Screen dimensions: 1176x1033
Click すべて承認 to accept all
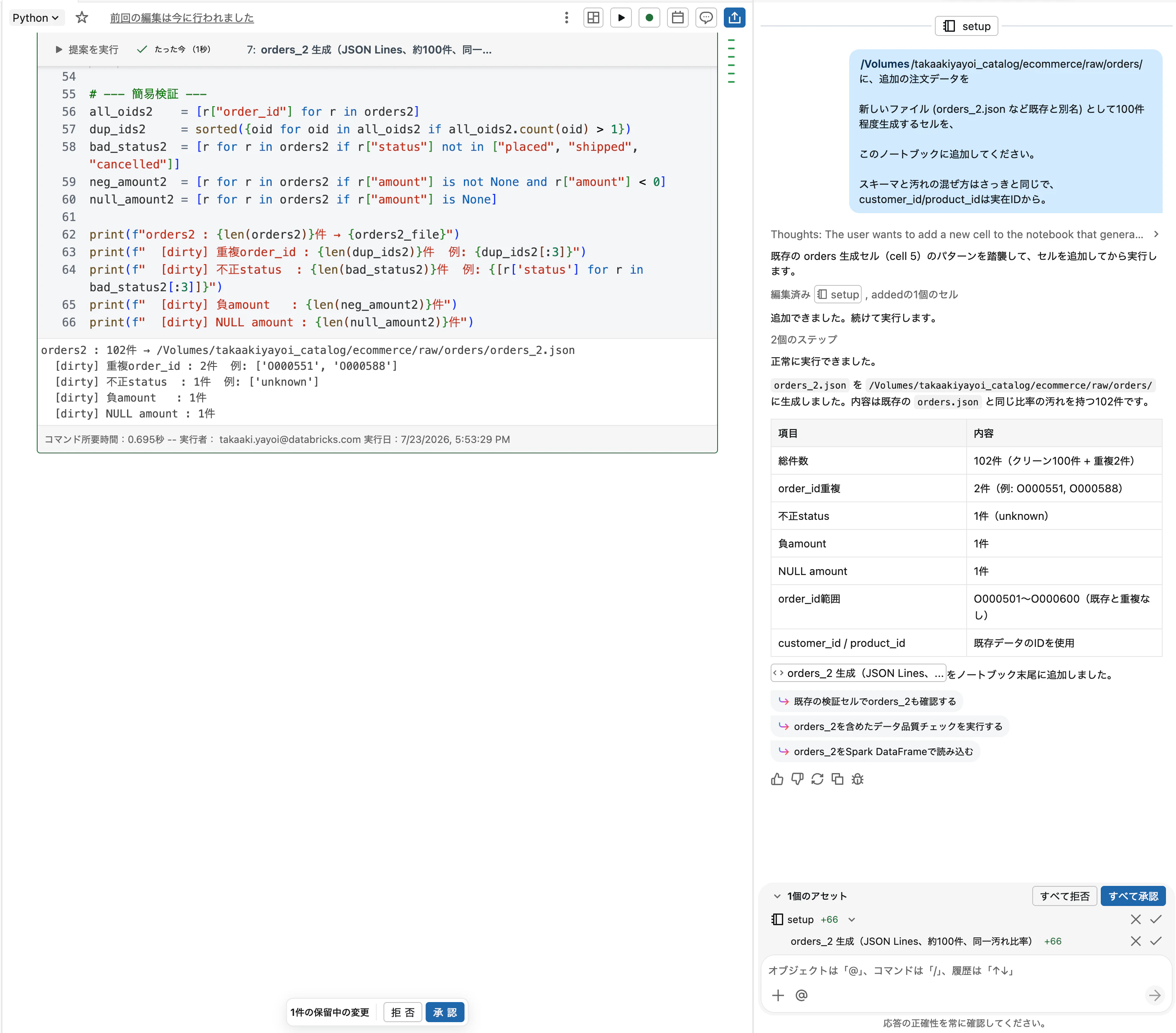(1133, 896)
